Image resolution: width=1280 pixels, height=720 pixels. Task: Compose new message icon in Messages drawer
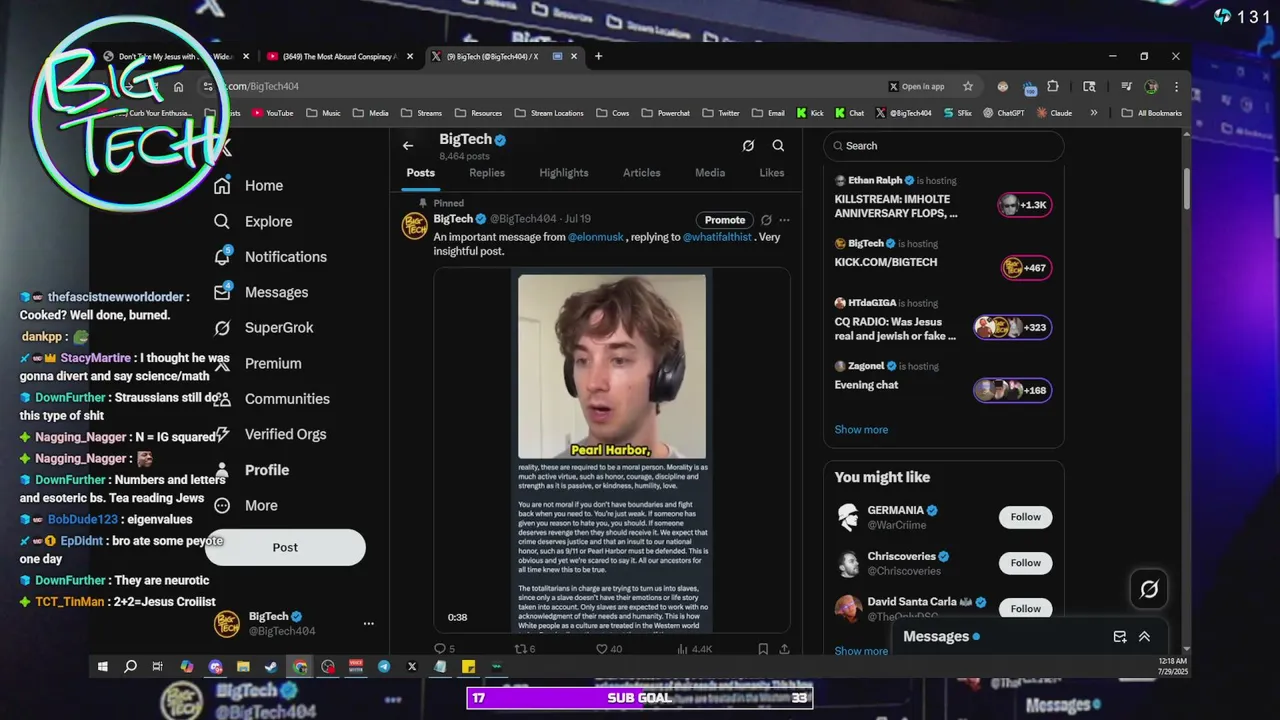click(x=1120, y=637)
